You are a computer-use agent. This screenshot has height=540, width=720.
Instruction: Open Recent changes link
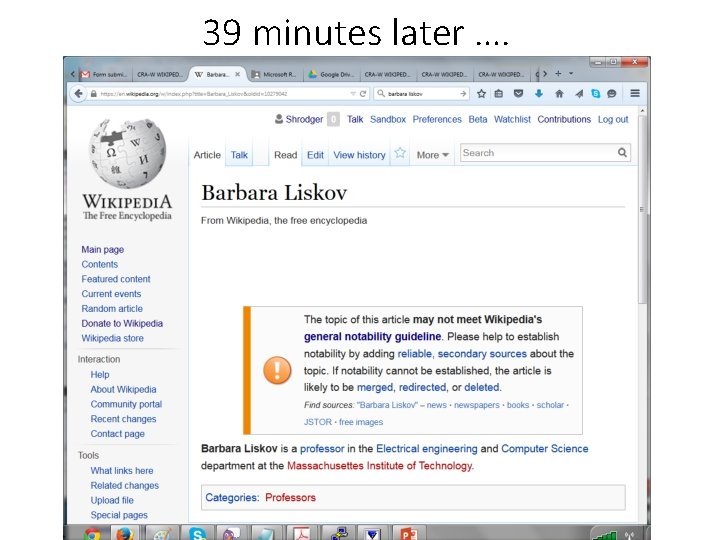pos(123,419)
